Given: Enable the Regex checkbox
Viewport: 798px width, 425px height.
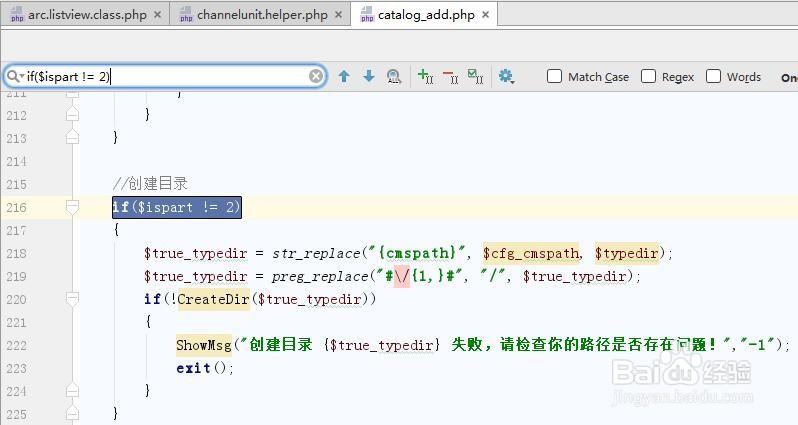Looking at the screenshot, I should pos(648,76).
